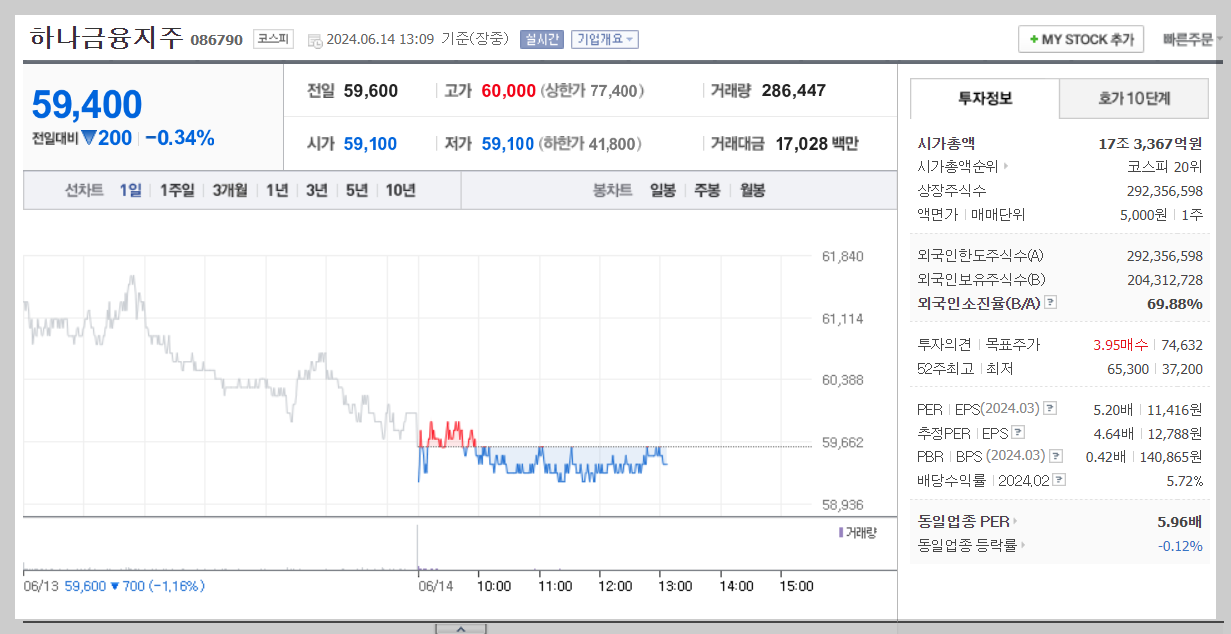The width and height of the screenshot is (1231, 634).
Task: Click the 52-week high 65,300
Action: point(1128,369)
